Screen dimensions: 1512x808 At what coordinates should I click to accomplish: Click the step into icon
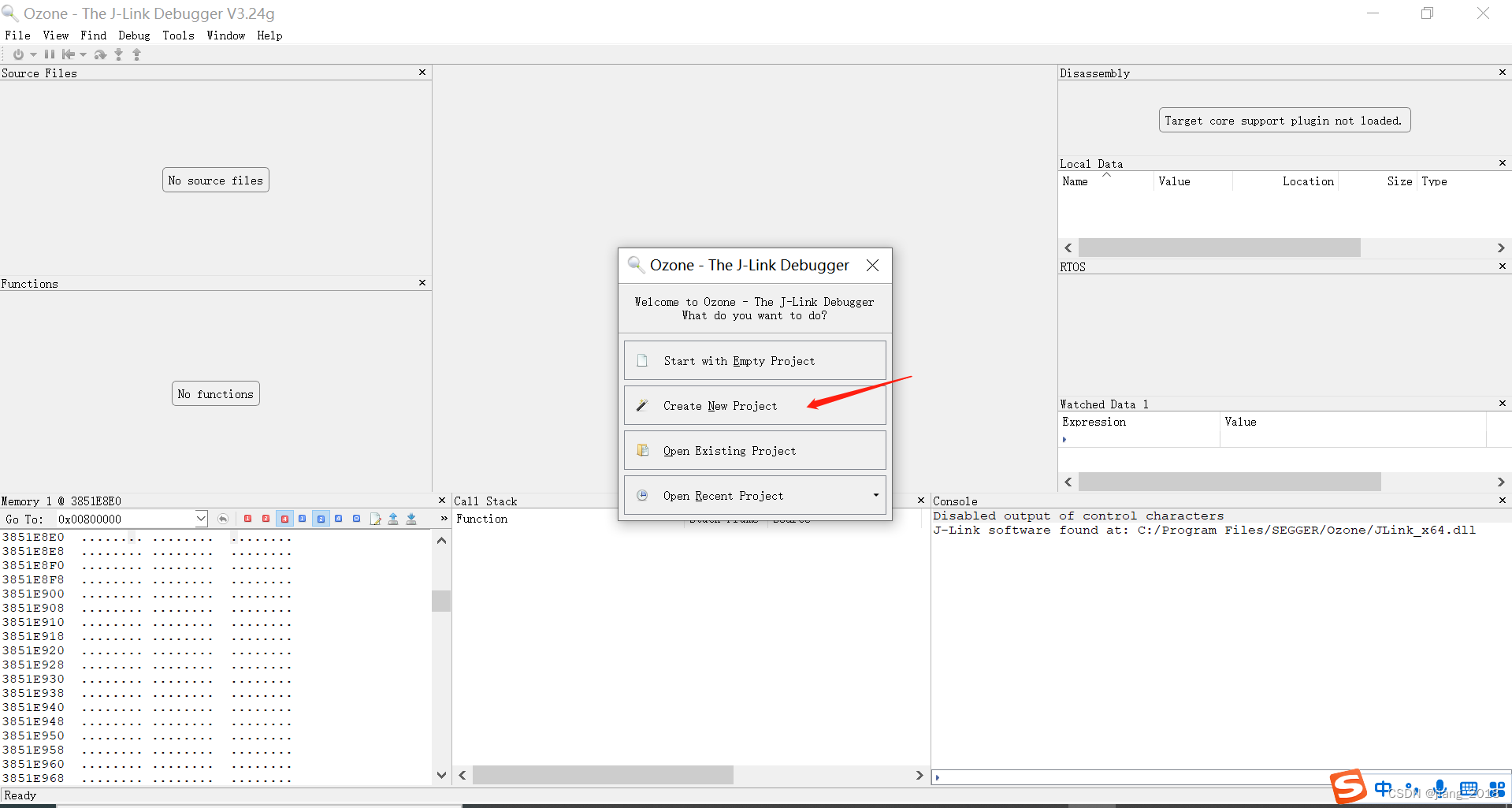[119, 54]
